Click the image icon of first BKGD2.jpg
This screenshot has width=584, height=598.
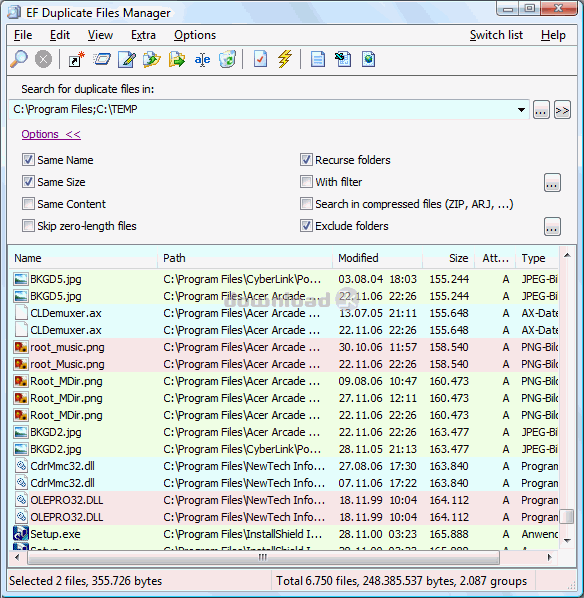click(21, 432)
